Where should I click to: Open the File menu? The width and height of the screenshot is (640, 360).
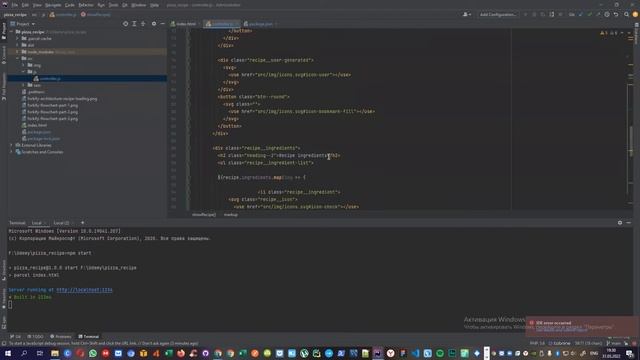pyautogui.click(x=15, y=5)
